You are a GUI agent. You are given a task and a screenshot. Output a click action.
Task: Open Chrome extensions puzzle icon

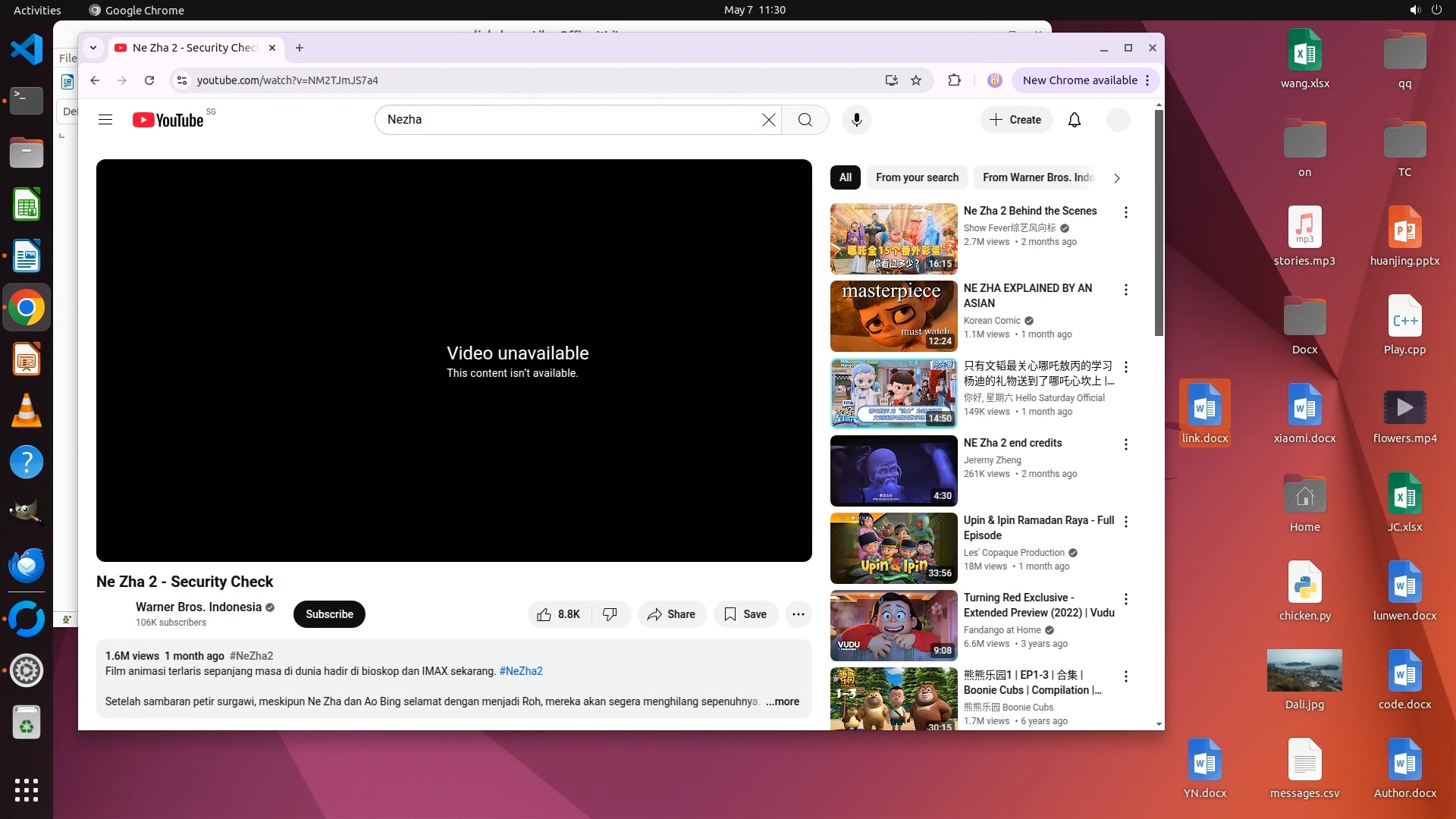pyautogui.click(x=954, y=80)
